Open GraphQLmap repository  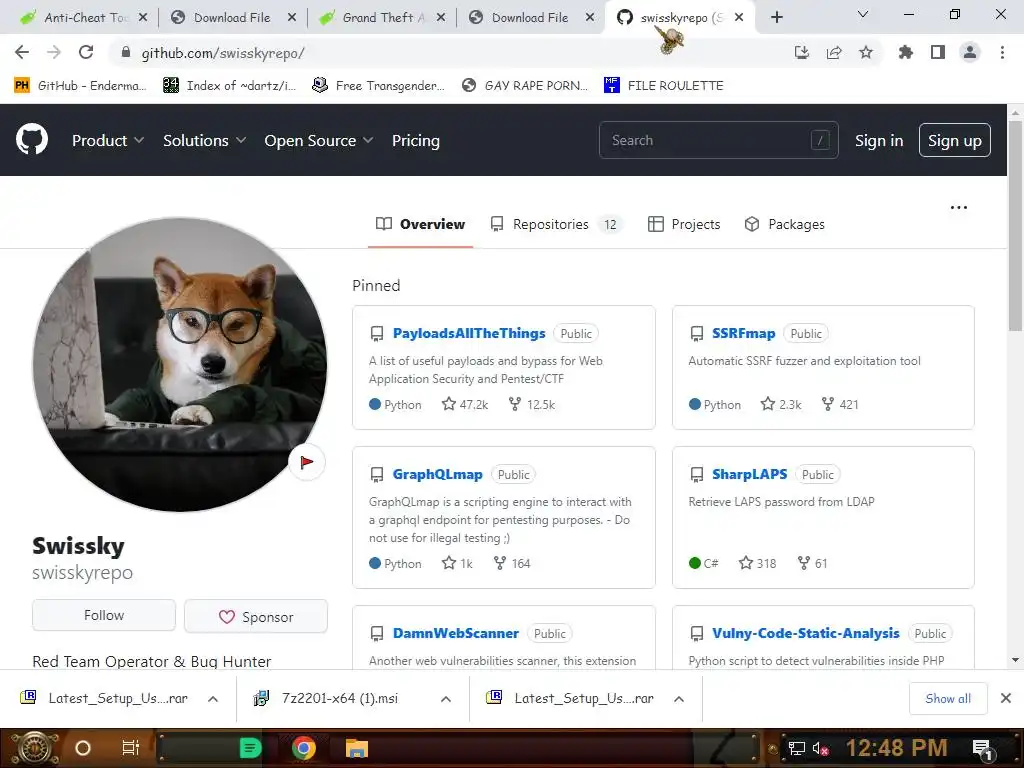(x=438, y=474)
